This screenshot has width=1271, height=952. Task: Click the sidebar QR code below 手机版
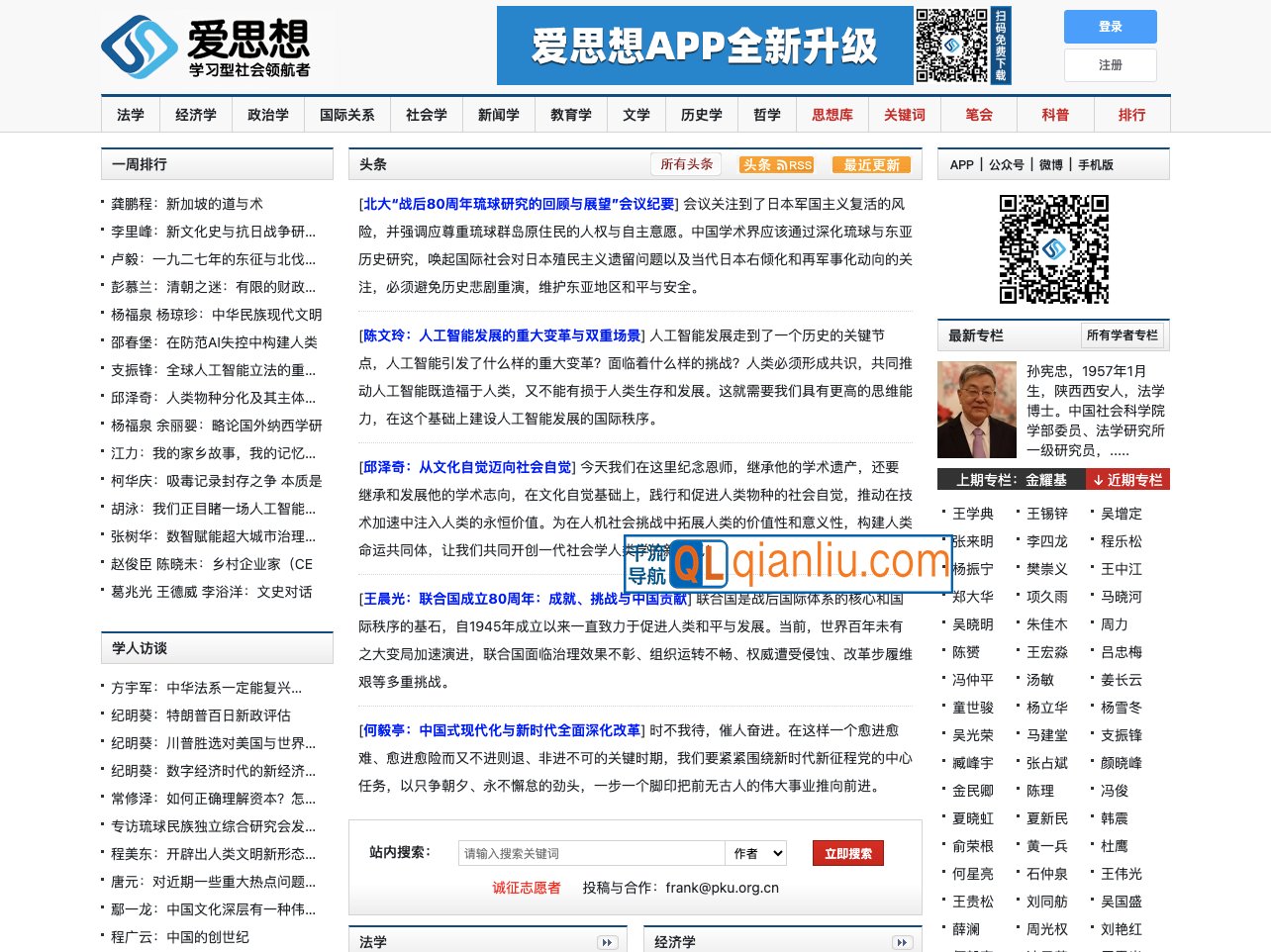point(1053,249)
